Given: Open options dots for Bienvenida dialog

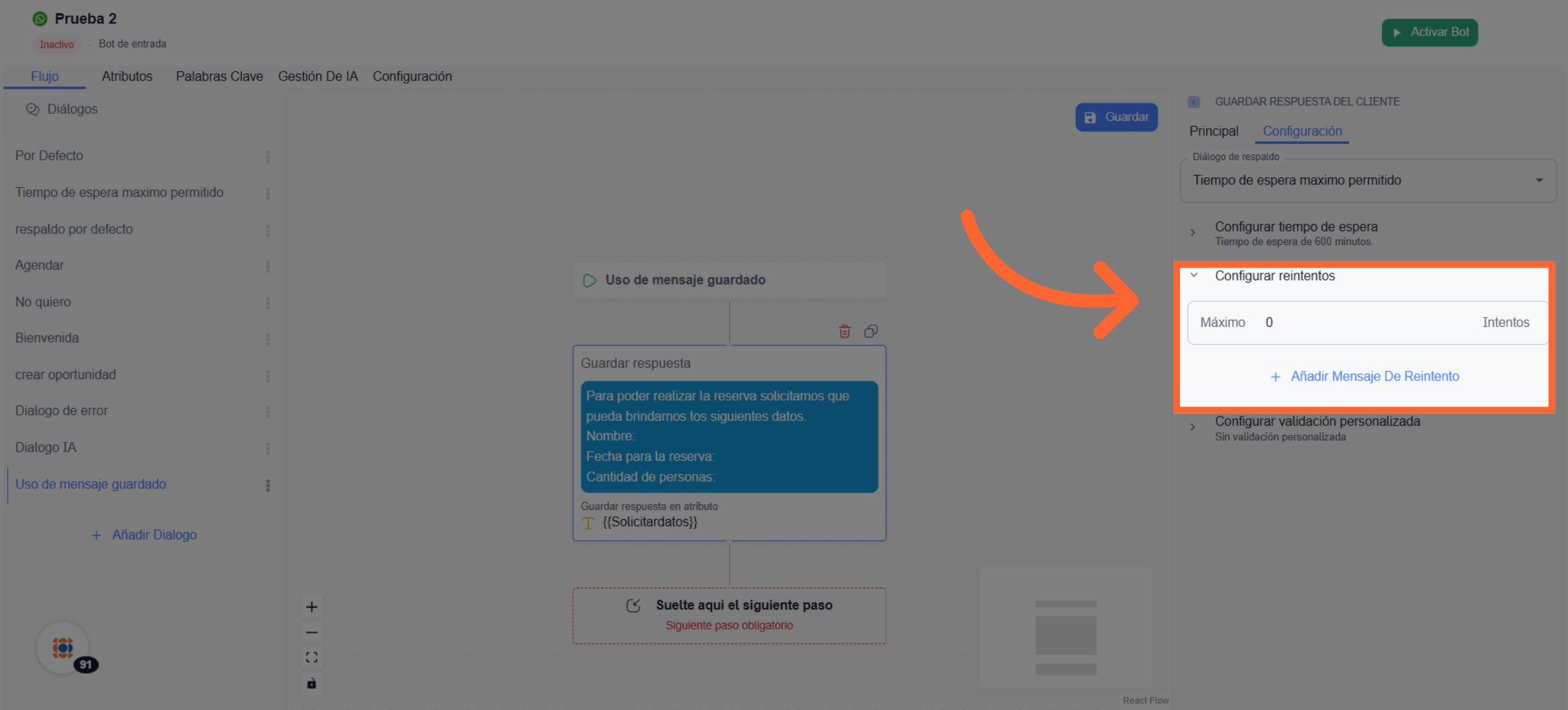Looking at the screenshot, I should (268, 339).
